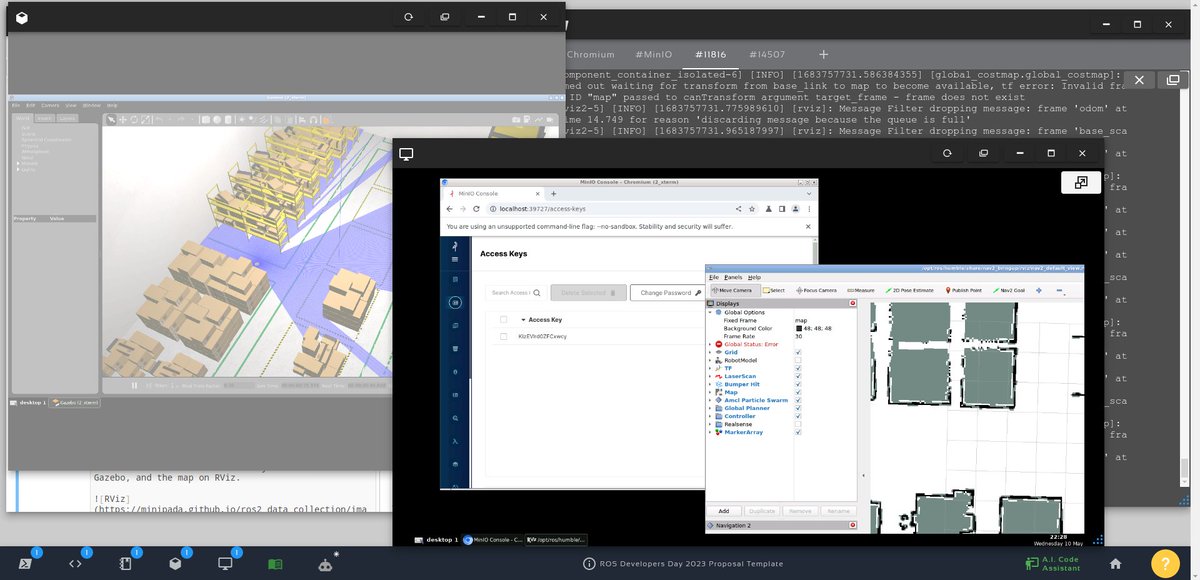Switch to the #MinIO terminal tab
This screenshot has width=1200, height=580.
coord(655,54)
